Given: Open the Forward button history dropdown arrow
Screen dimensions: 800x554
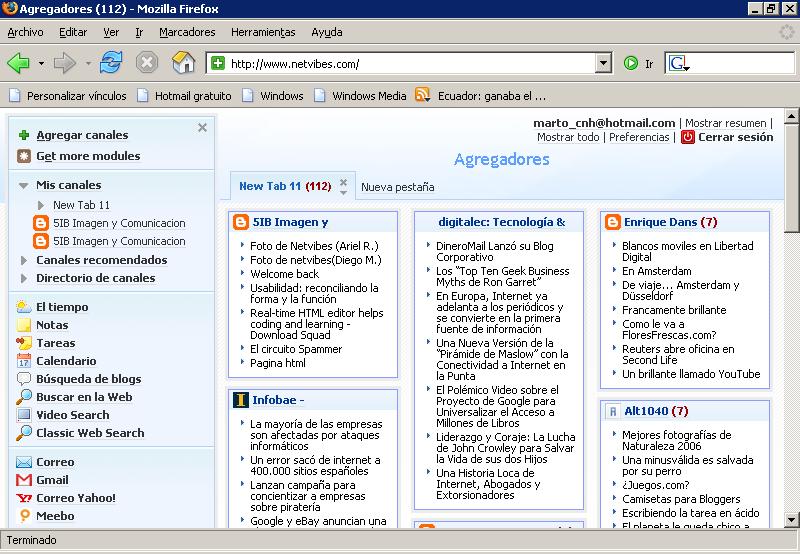Looking at the screenshot, I should click(x=88, y=63).
